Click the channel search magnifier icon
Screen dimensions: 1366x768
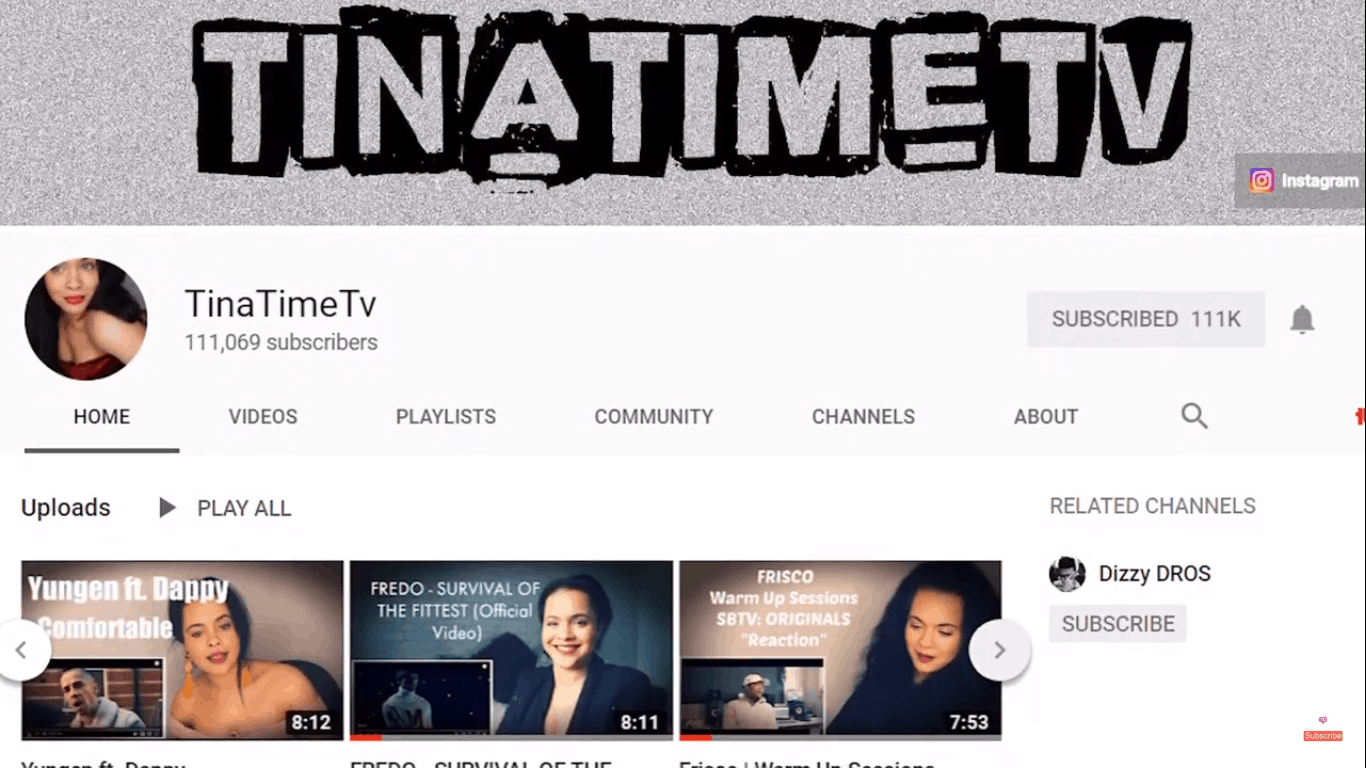1194,416
